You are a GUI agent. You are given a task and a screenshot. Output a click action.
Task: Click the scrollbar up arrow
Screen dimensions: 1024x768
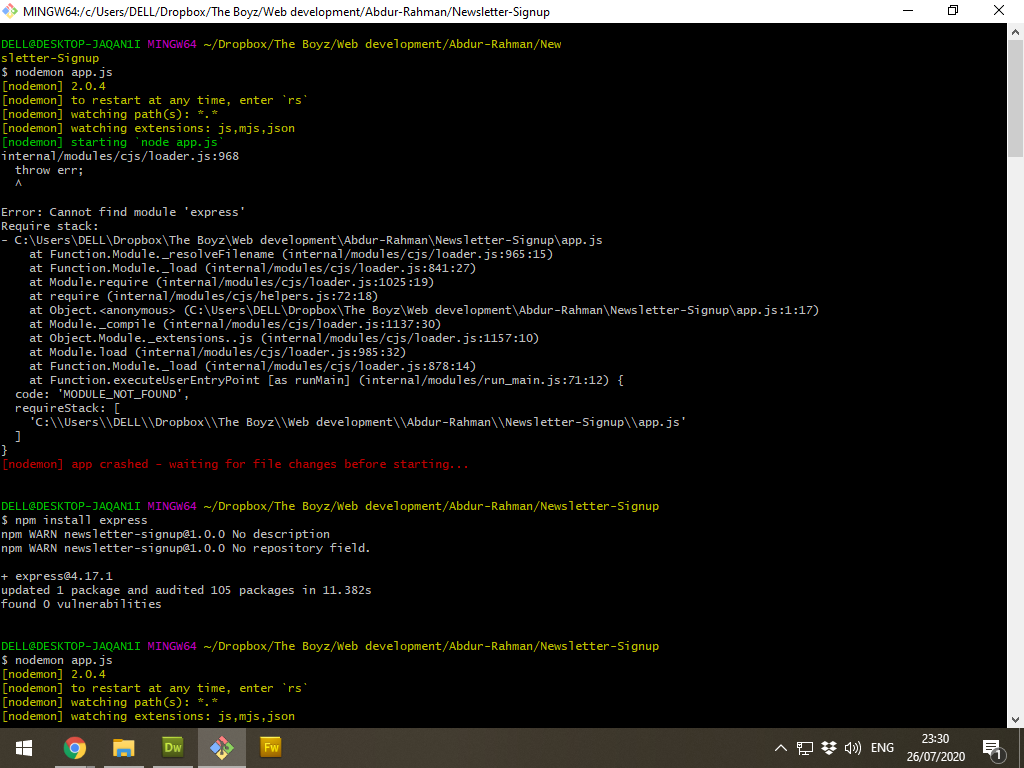(x=1014, y=30)
